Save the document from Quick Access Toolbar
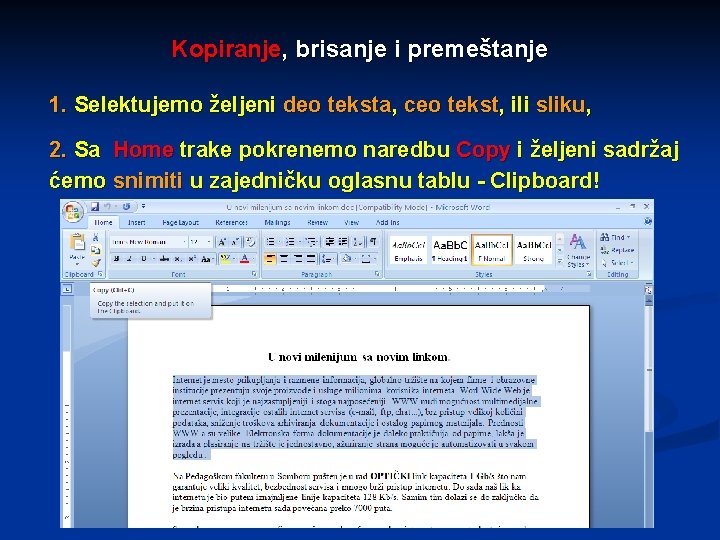720x540 pixels. tap(95, 207)
